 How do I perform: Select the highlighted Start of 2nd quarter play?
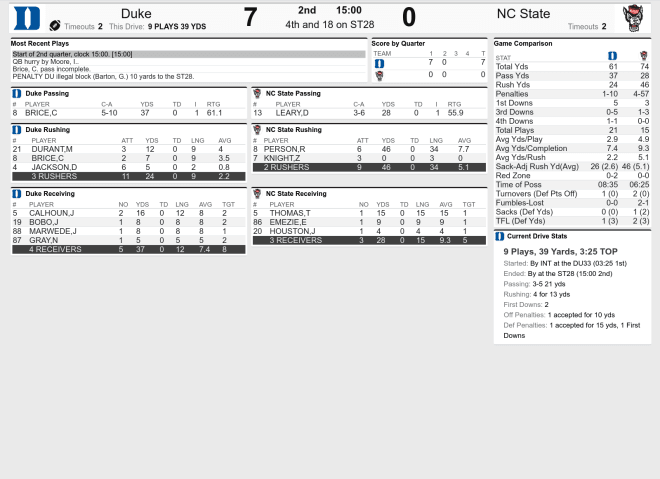tap(189, 54)
